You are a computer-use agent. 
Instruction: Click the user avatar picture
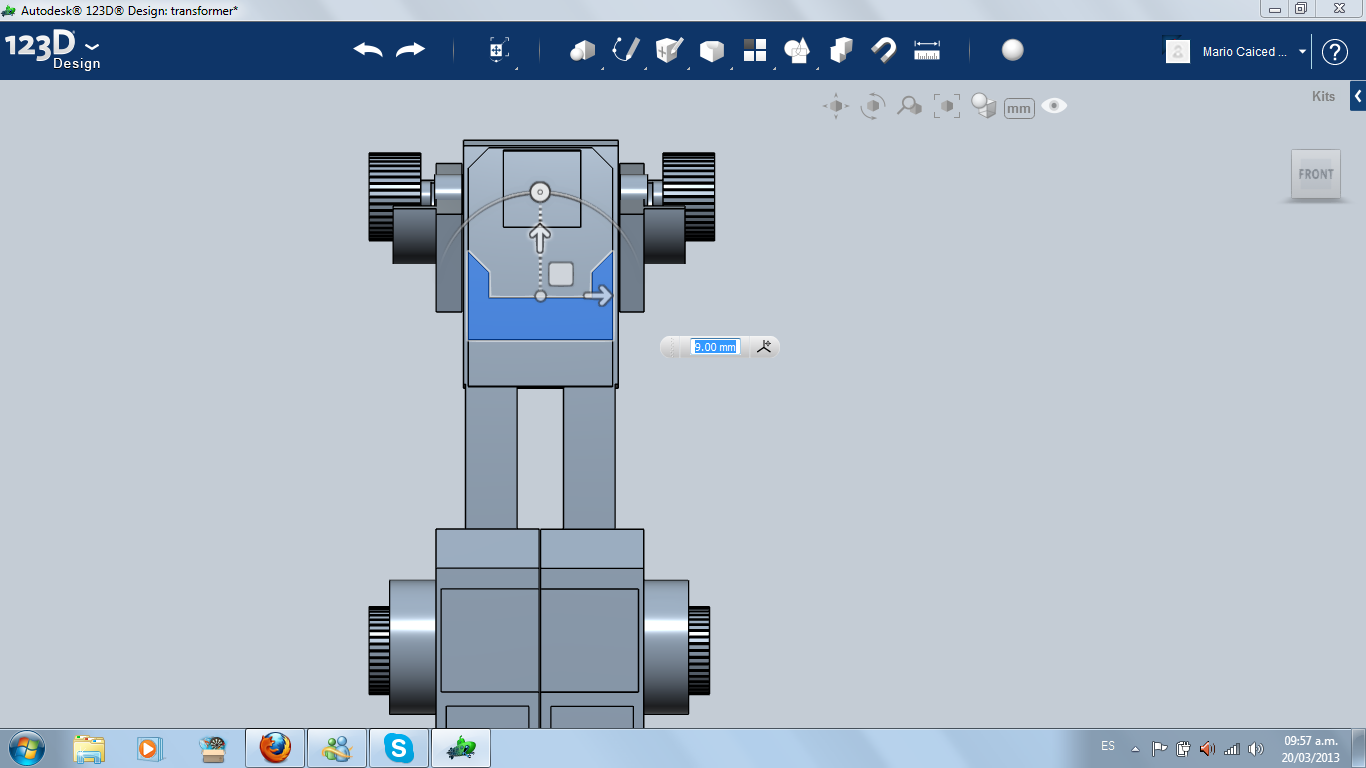coord(1178,52)
